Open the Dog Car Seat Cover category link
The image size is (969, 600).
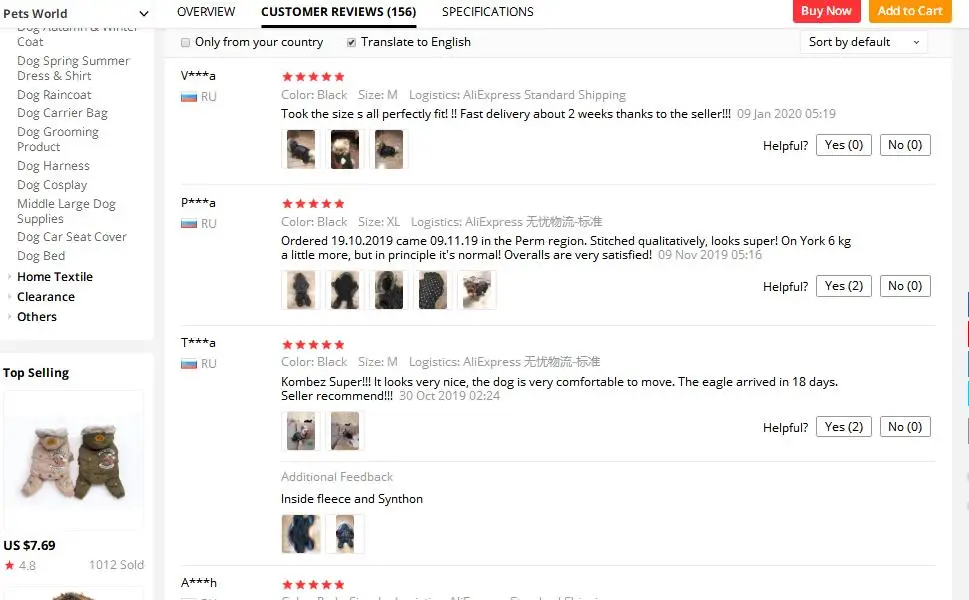[72, 237]
